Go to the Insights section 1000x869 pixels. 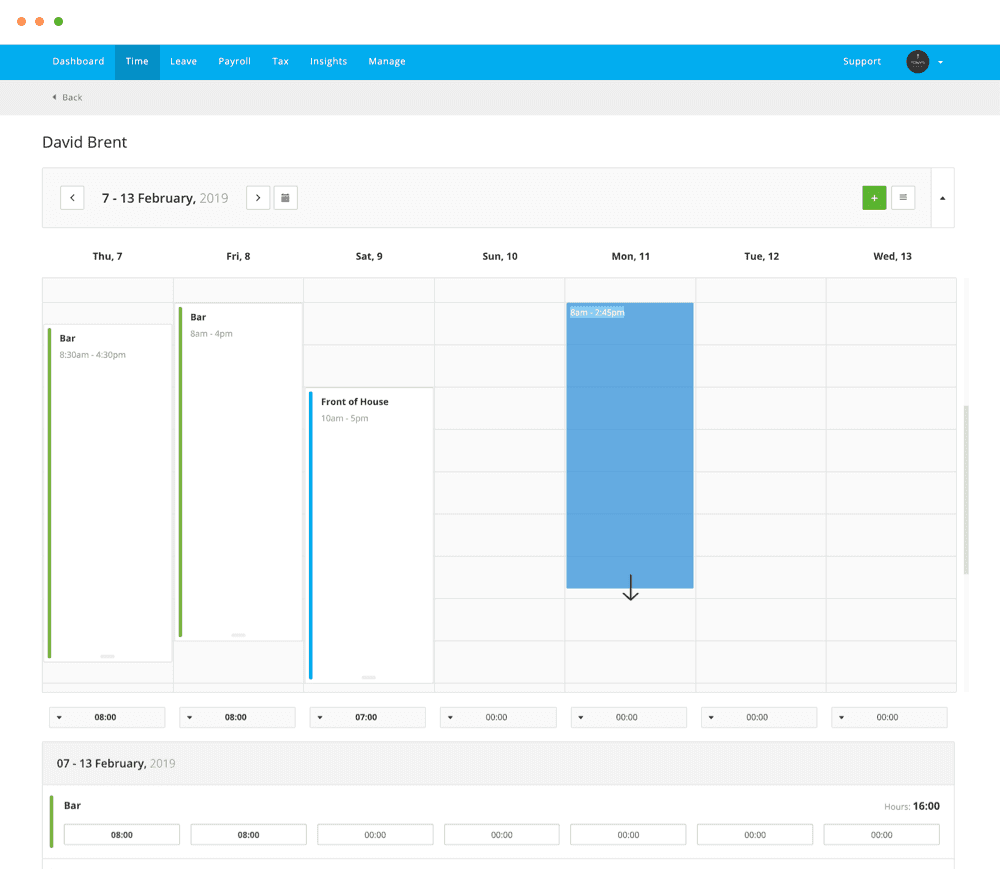[328, 61]
